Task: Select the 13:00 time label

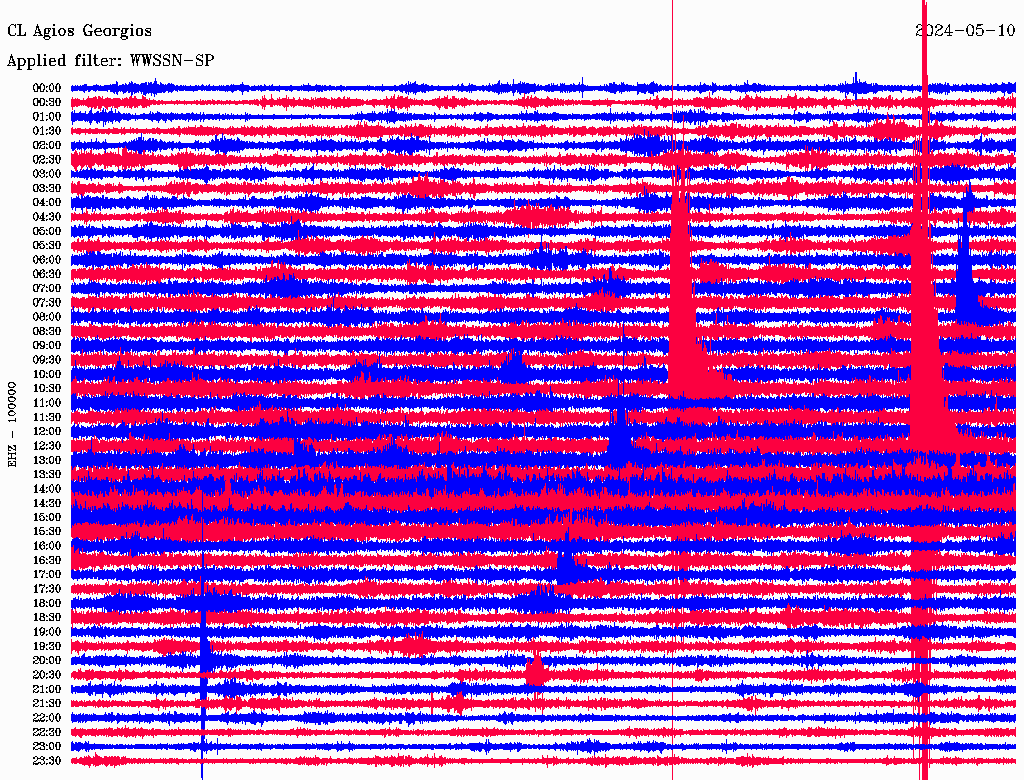Action: [47, 460]
